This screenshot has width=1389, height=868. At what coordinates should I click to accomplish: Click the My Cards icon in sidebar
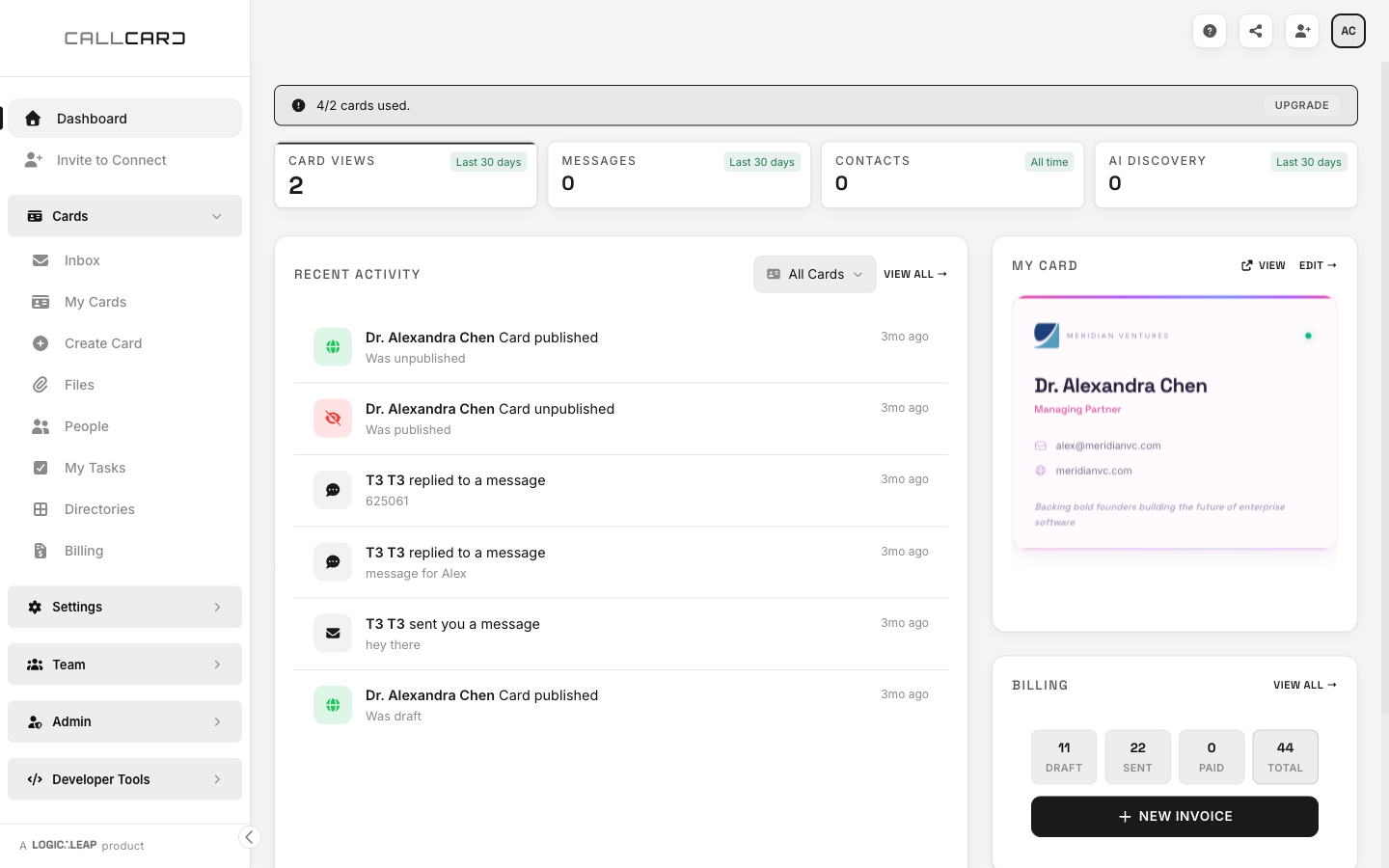[41, 302]
